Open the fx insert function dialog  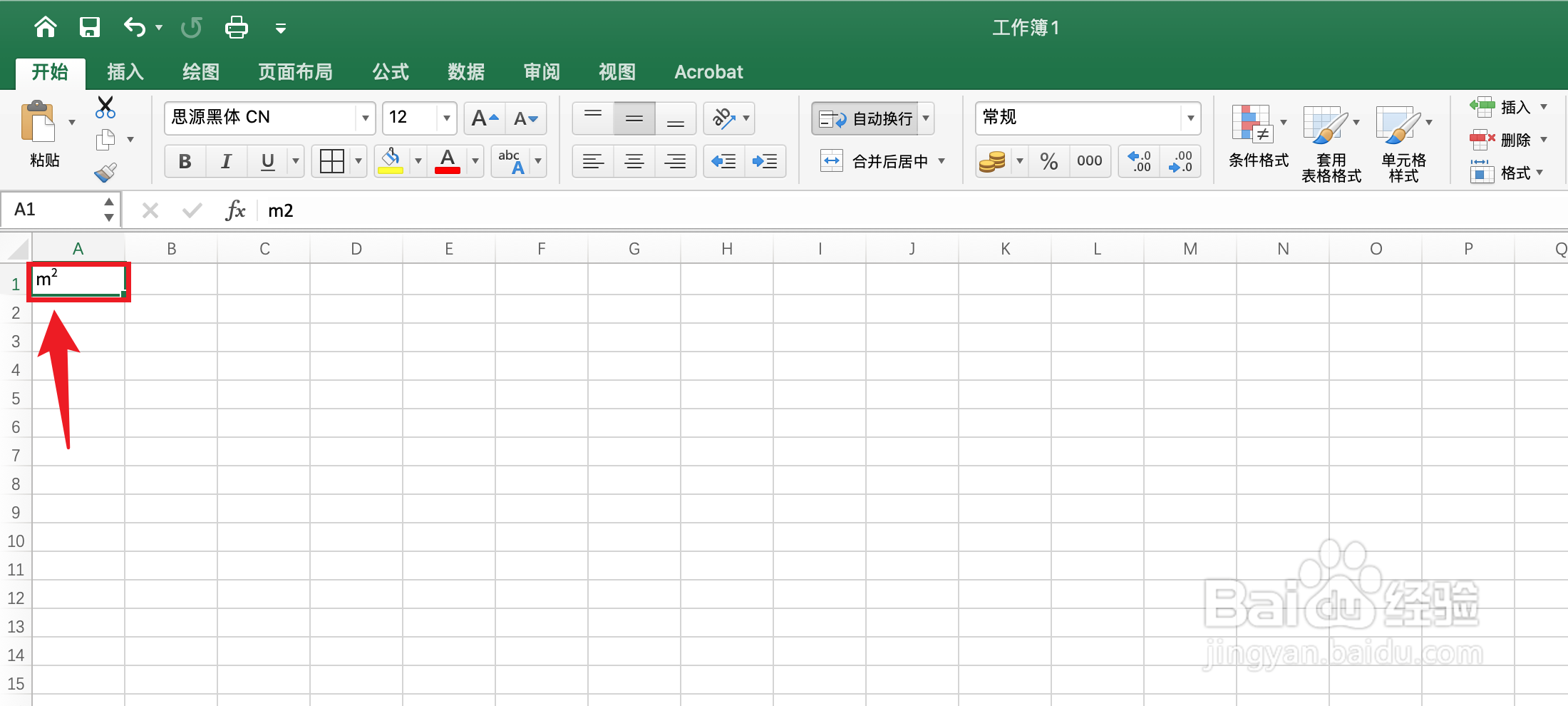[235, 210]
